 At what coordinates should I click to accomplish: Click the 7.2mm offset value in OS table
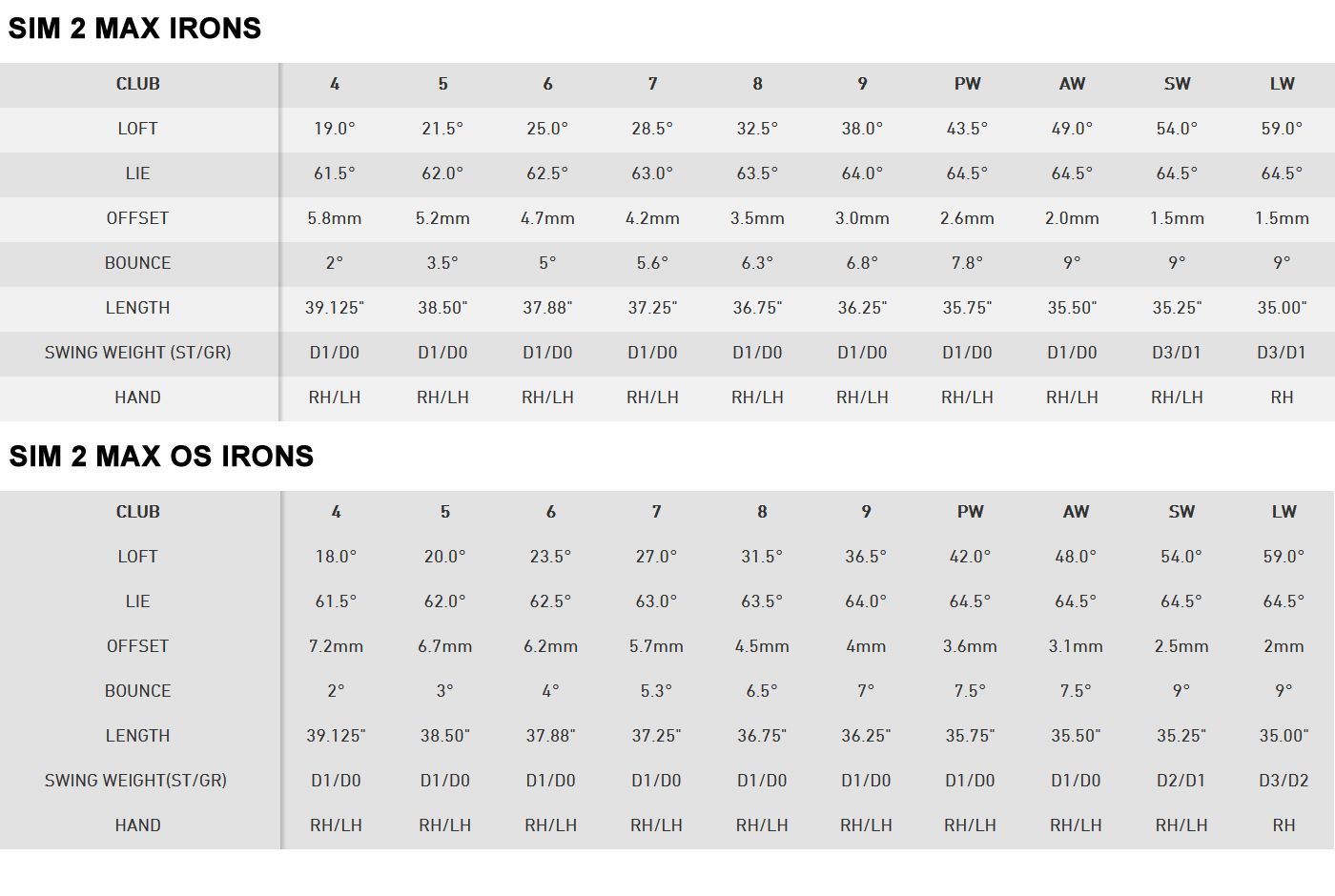[336, 646]
